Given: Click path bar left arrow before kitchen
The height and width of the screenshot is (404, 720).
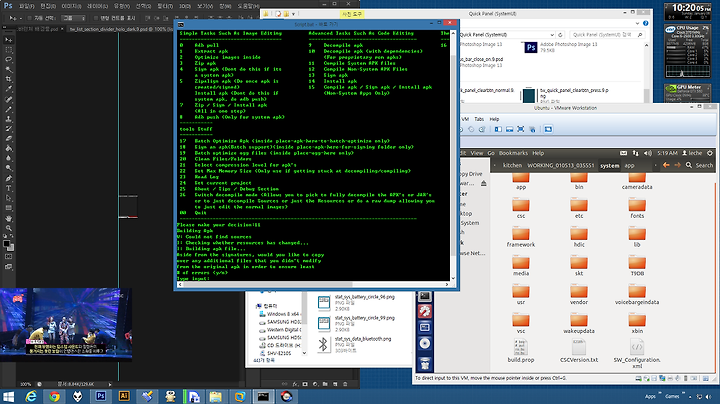Looking at the screenshot, I should (495, 165).
